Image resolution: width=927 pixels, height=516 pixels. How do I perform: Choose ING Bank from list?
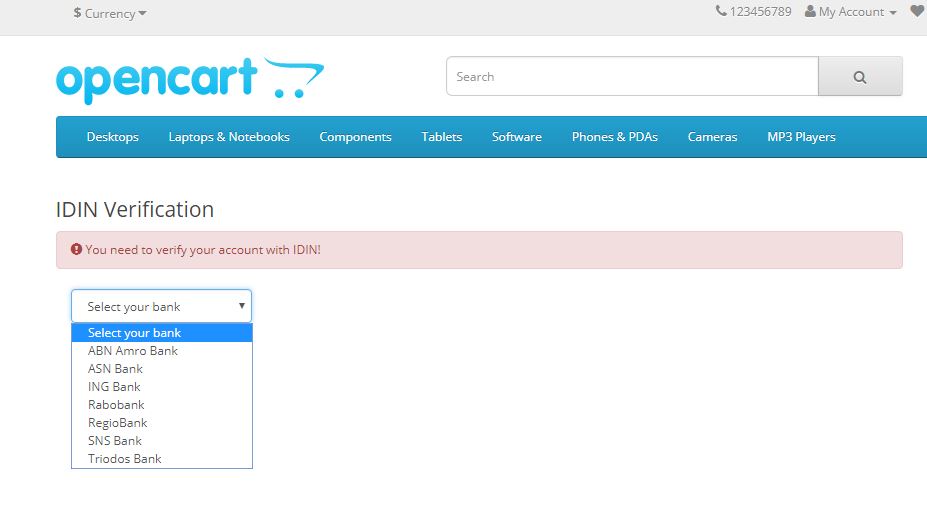[162, 387]
